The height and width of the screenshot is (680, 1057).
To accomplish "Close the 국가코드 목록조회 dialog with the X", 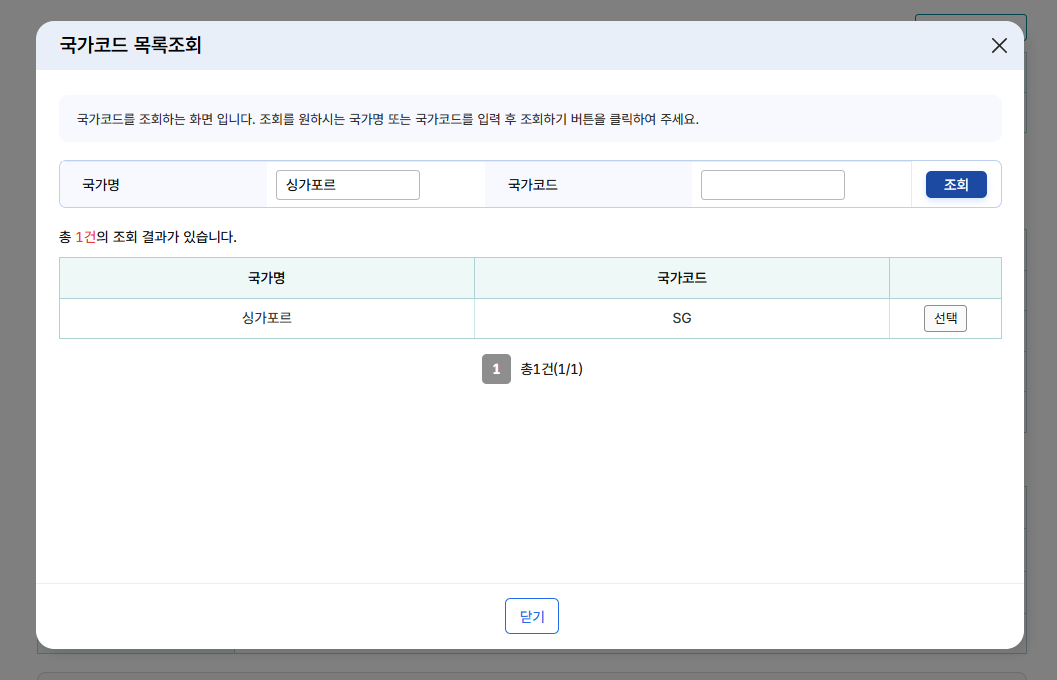I will click(998, 45).
